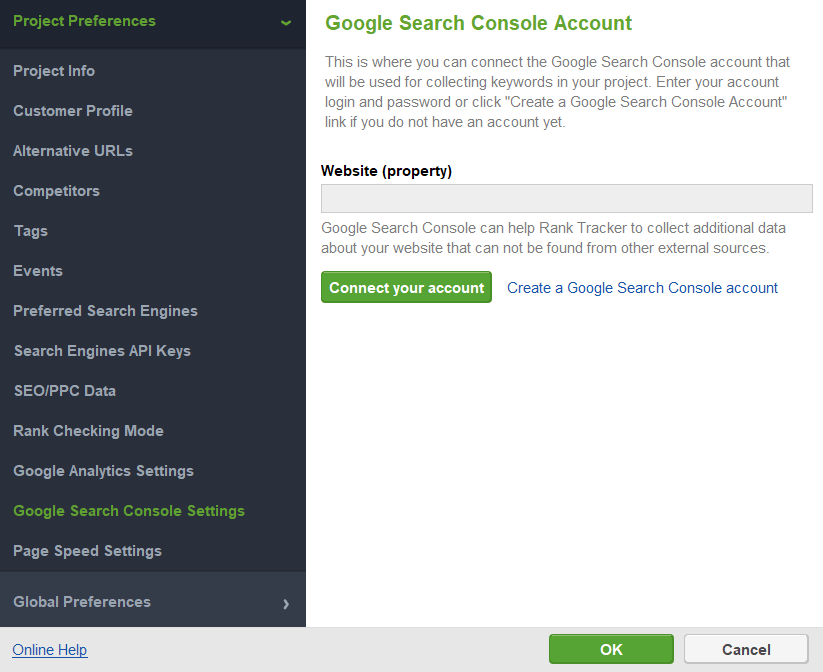
Task: Open Customer Profile settings
Action: click(73, 111)
